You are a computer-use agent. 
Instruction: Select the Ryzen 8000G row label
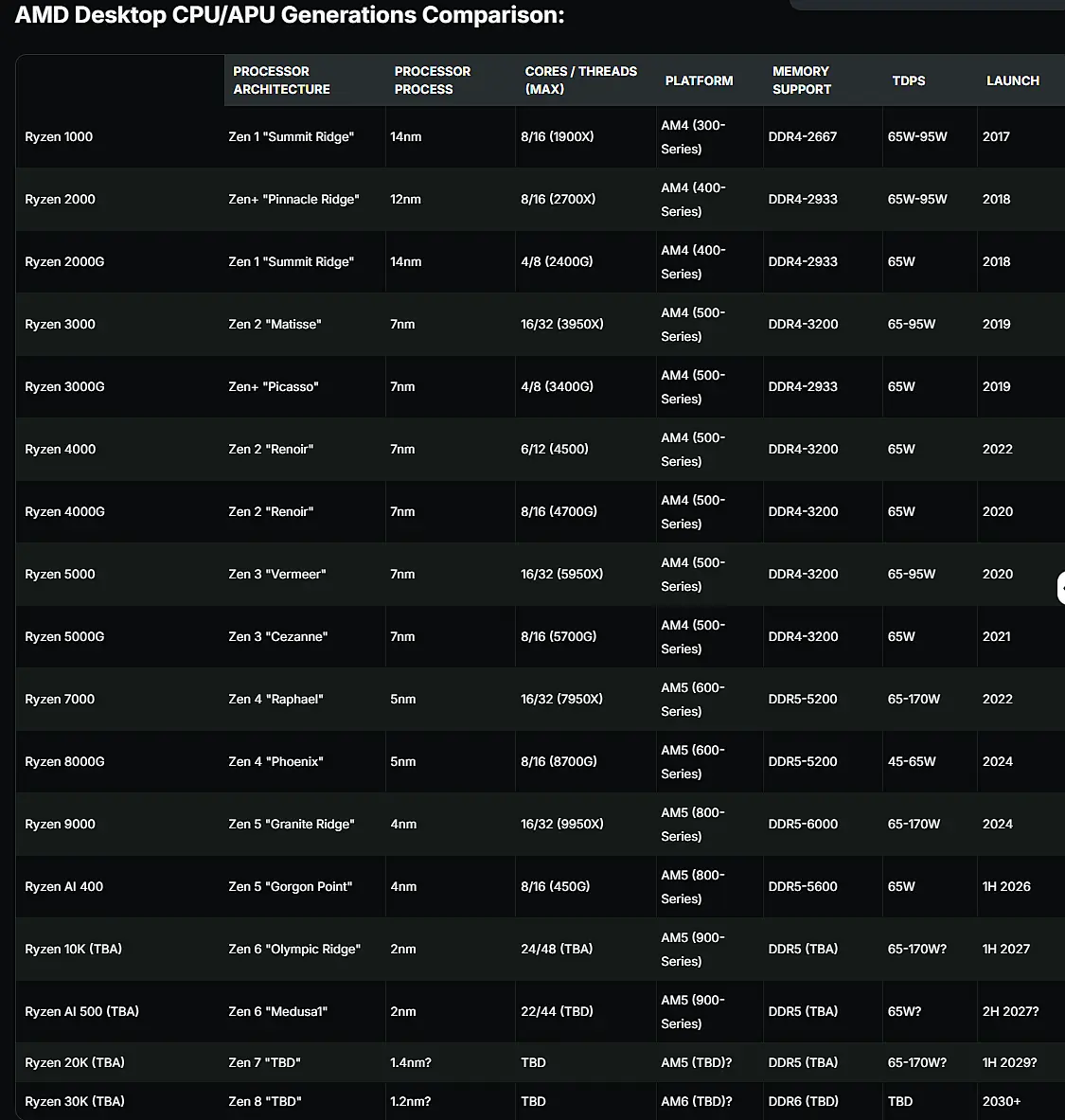pyautogui.click(x=64, y=761)
